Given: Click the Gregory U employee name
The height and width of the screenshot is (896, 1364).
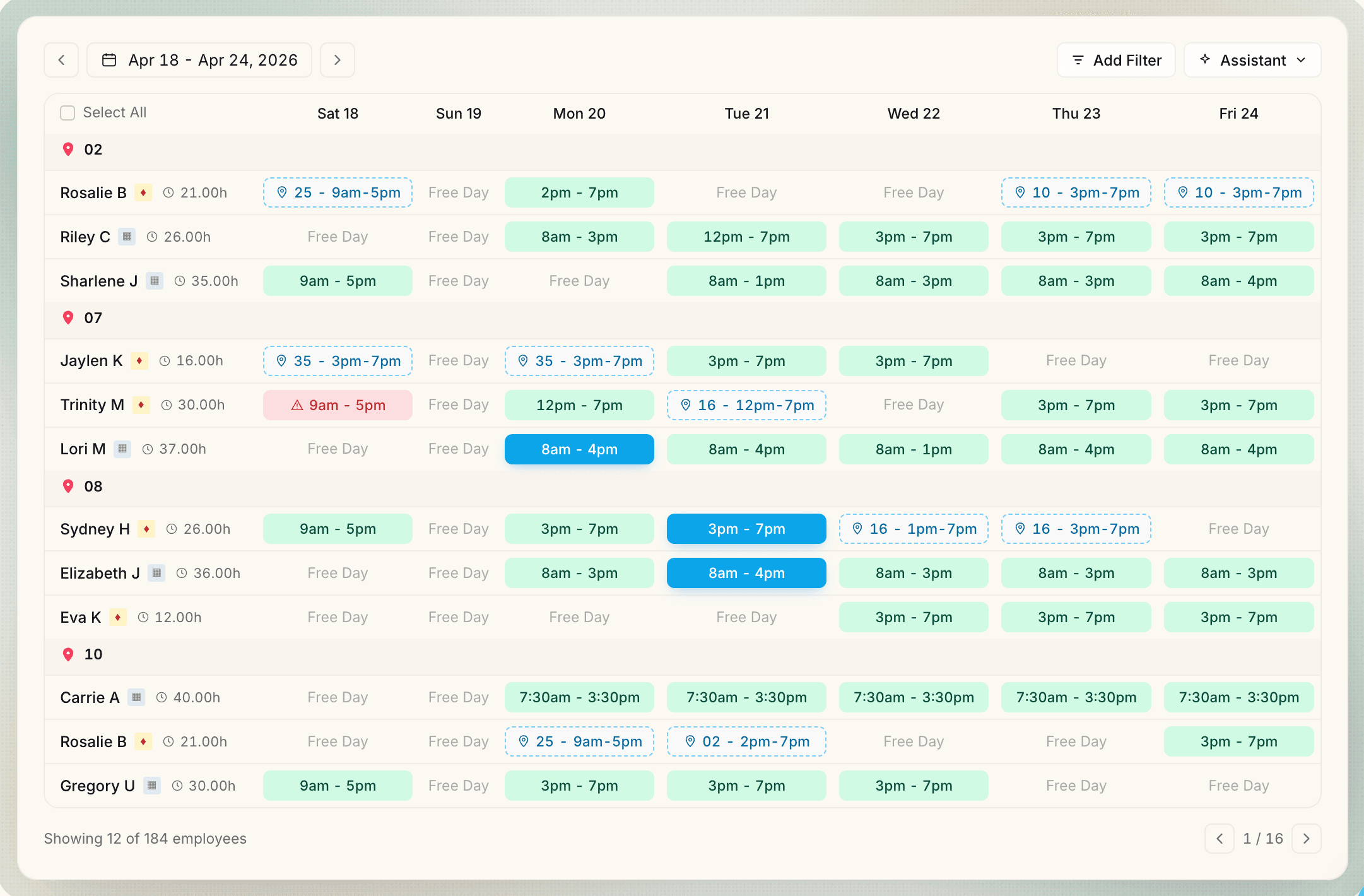Looking at the screenshot, I should pos(97,786).
